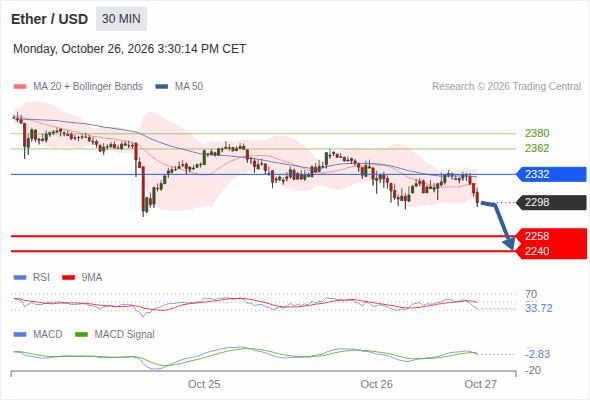The width and height of the screenshot is (590, 400).
Task: Click the blue 2332 pivot price tag
Action: [x=551, y=174]
